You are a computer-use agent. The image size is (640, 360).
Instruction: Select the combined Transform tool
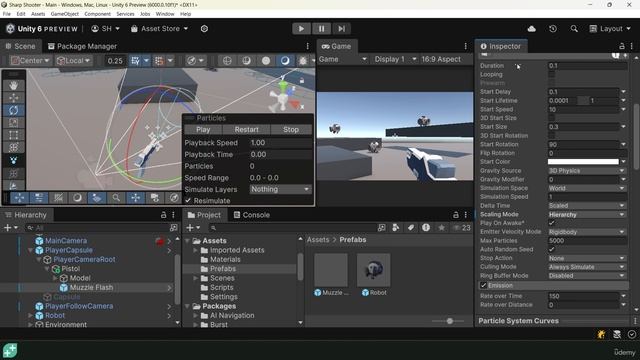point(13,147)
